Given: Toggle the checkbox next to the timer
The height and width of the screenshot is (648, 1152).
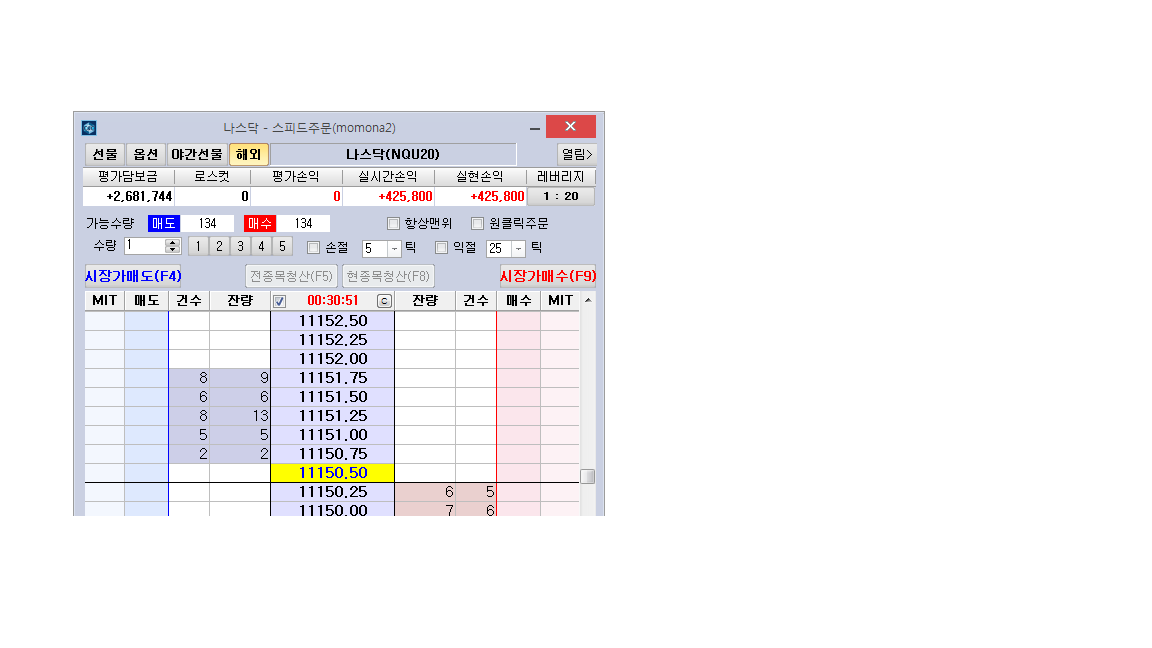Looking at the screenshot, I should click(x=280, y=301).
